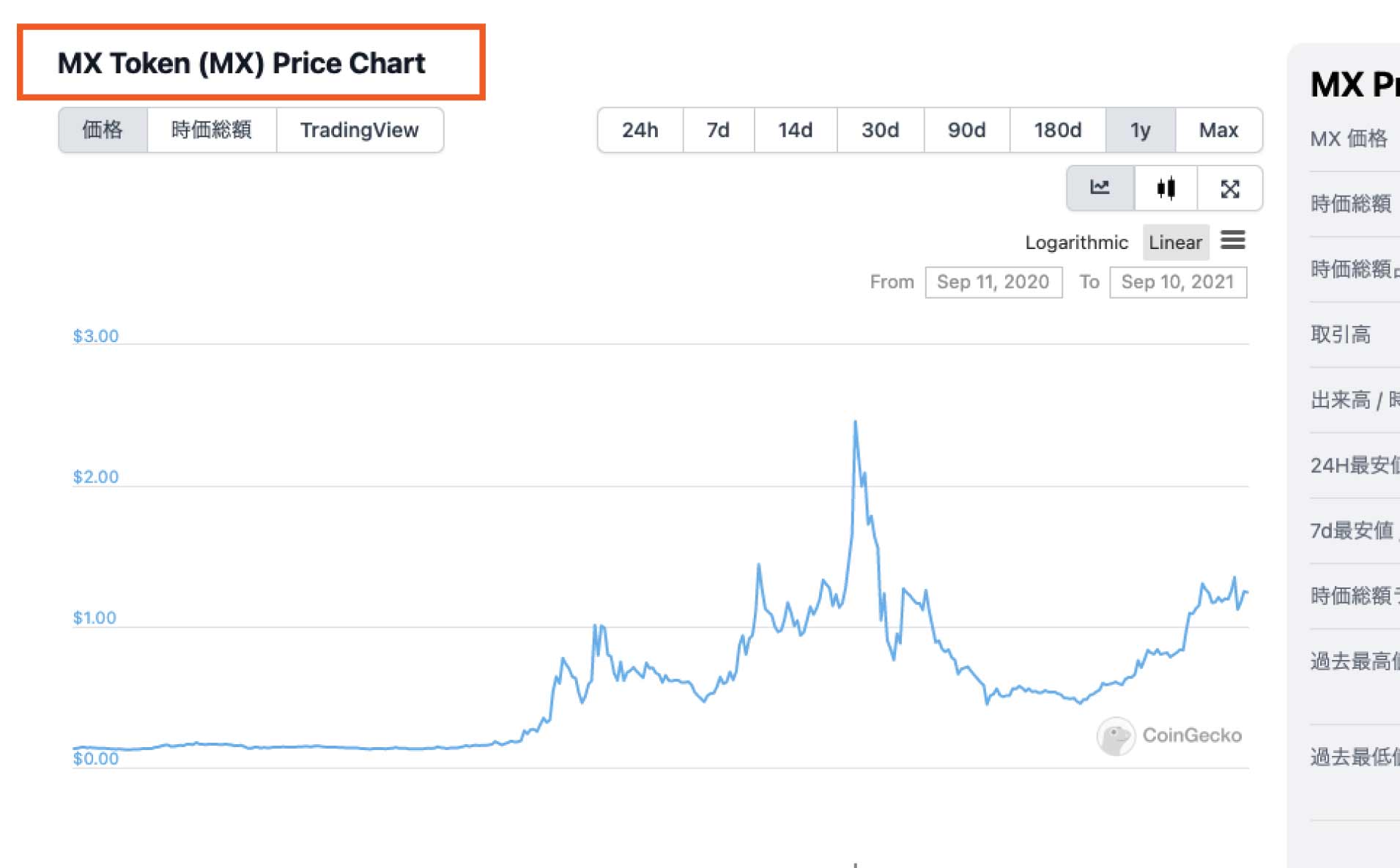This screenshot has height=868, width=1400.
Task: Open the From date field
Action: (993, 282)
